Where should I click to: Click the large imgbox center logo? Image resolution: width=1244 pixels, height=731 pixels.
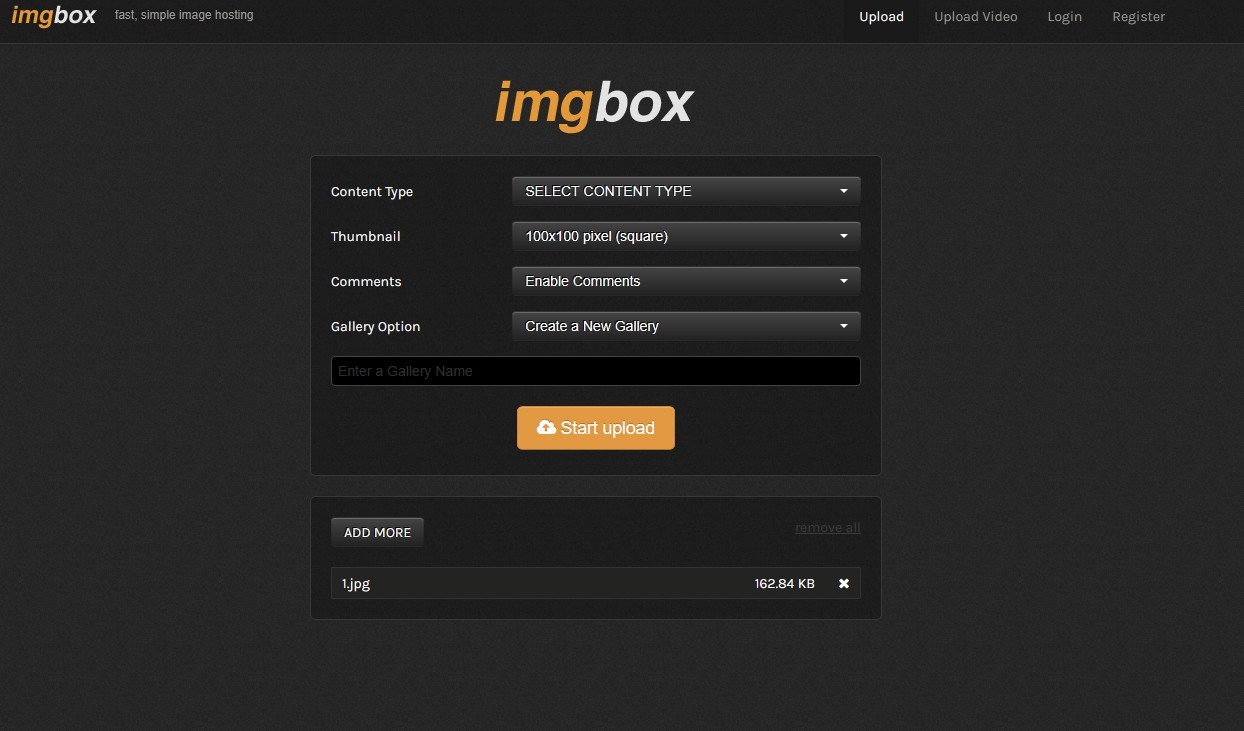point(594,104)
